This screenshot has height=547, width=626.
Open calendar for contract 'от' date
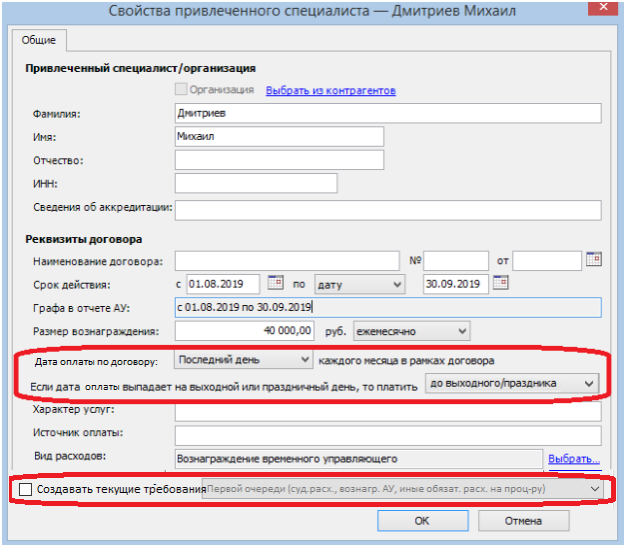[x=593, y=260]
